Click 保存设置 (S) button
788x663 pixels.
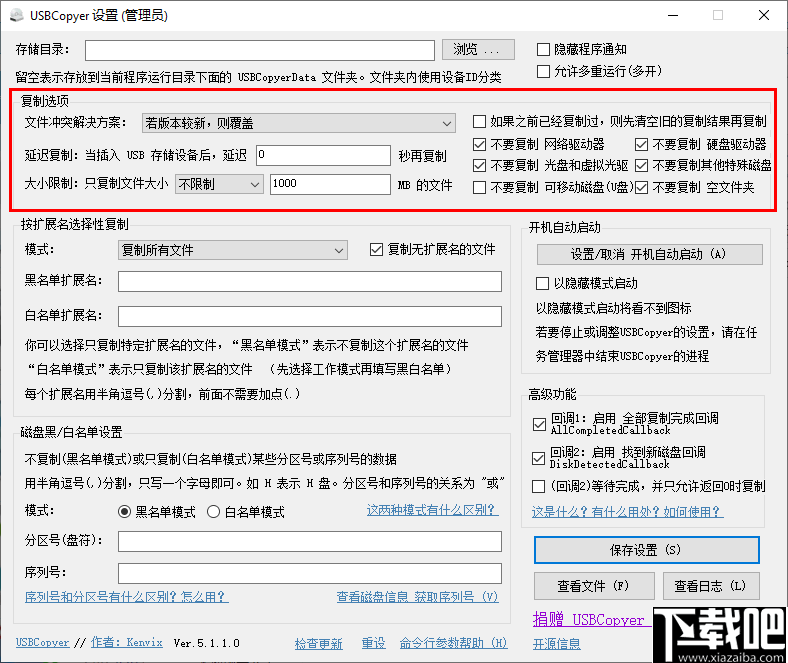pyautogui.click(x=646, y=550)
